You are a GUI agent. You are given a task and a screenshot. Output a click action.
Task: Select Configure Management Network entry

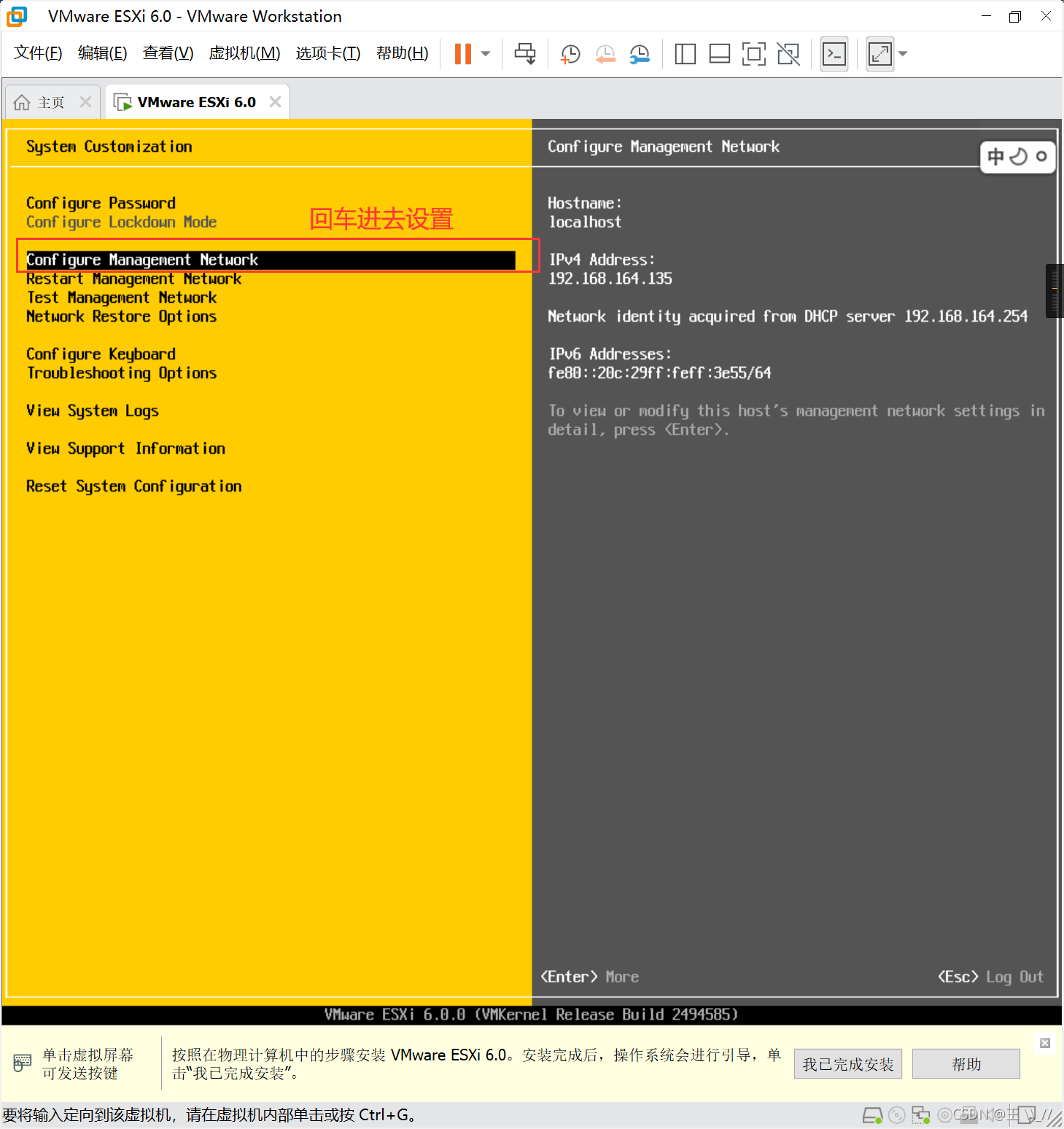click(271, 260)
